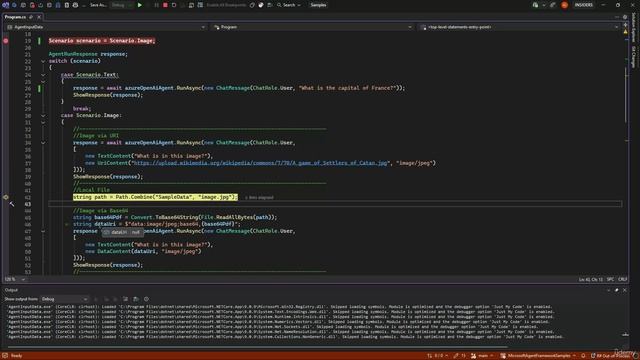Collapse the case Scenario.Text block
This screenshot has width=640, height=360.
coord(43,75)
